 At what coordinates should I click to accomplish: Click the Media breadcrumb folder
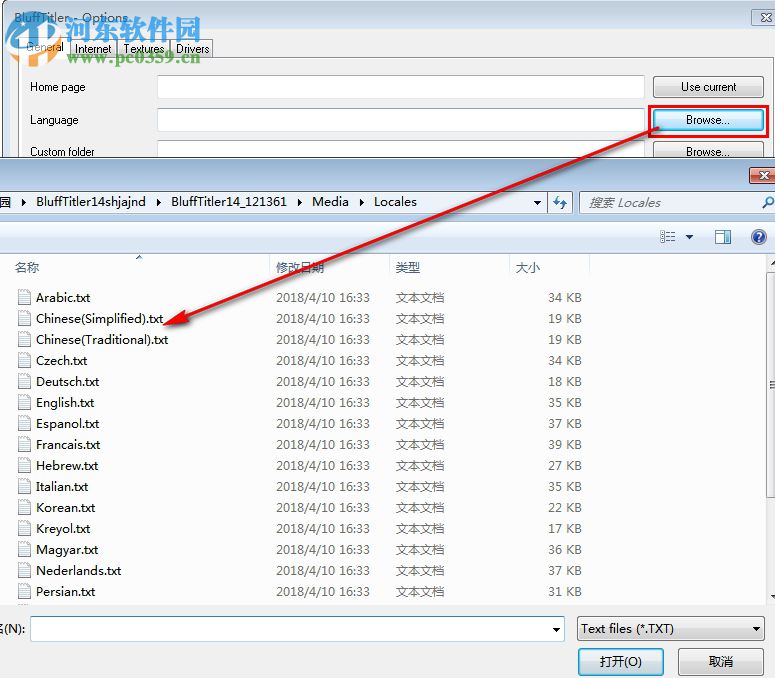[x=330, y=202]
